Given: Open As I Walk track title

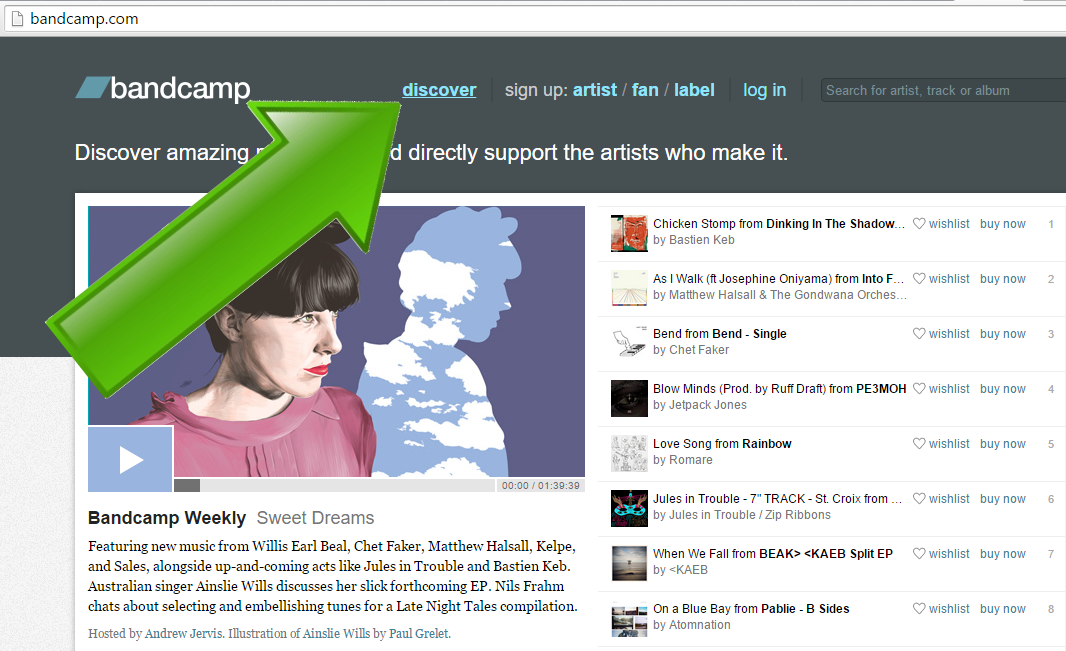Looking at the screenshot, I should pos(778,279).
